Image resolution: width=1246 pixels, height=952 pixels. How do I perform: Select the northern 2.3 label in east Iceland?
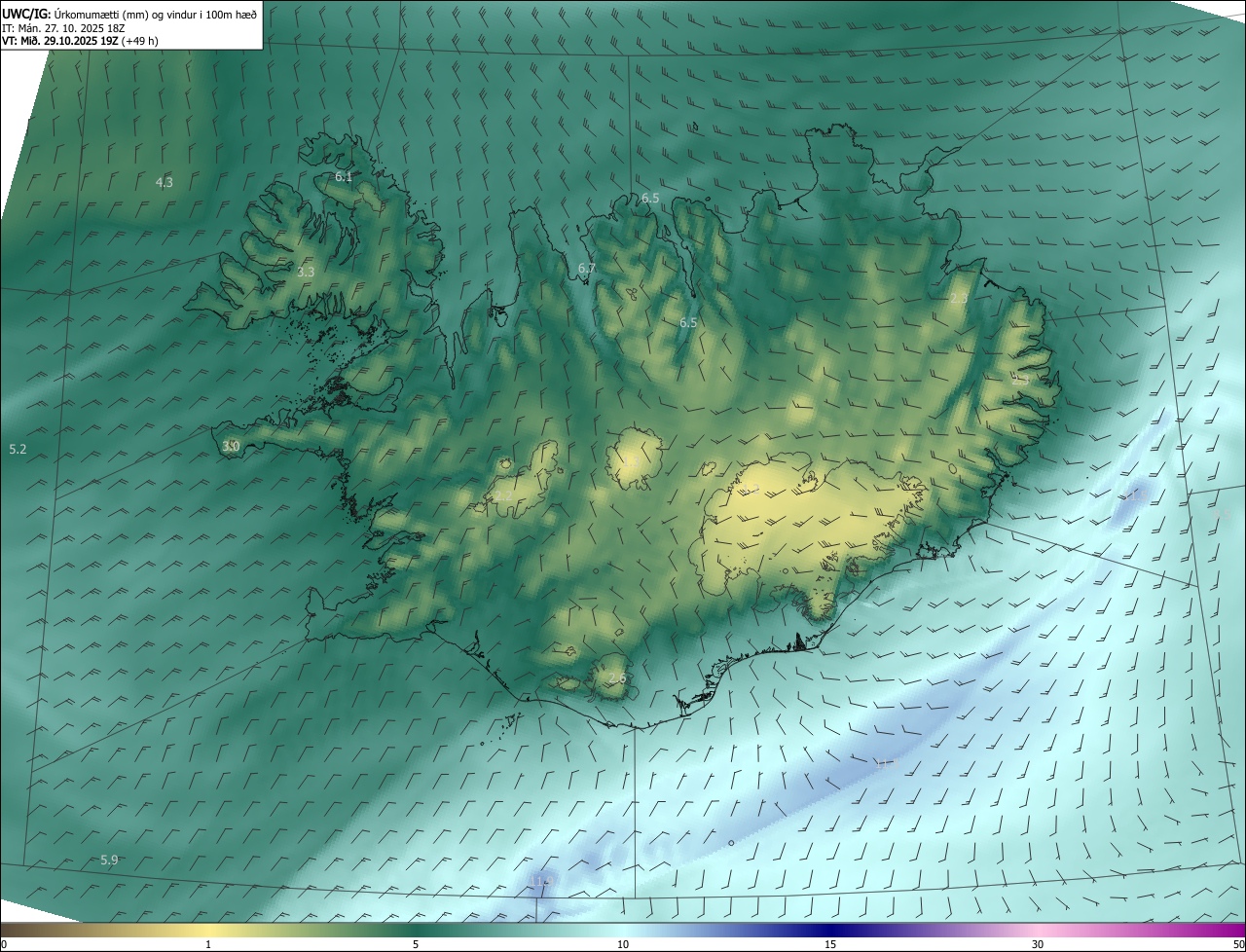[x=959, y=298]
